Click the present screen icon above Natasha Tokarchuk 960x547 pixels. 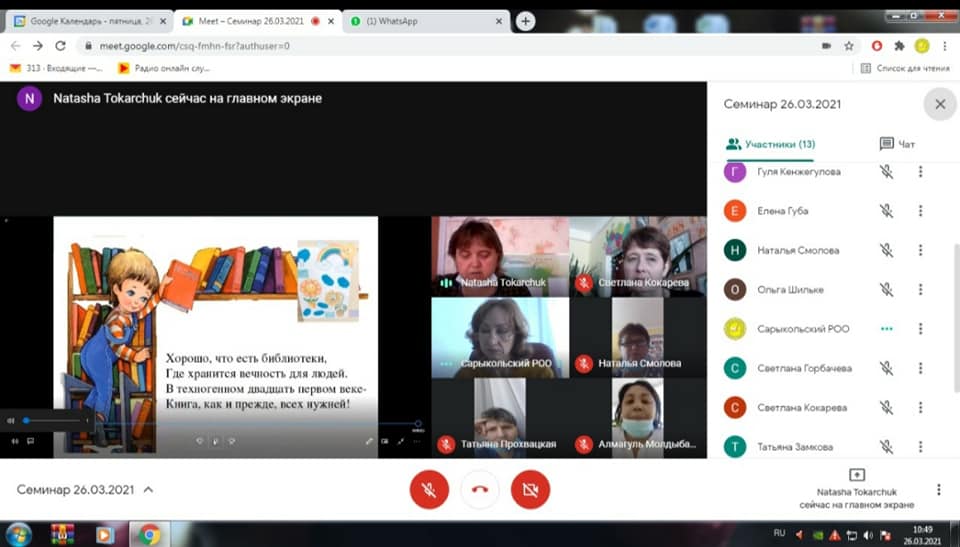click(857, 475)
